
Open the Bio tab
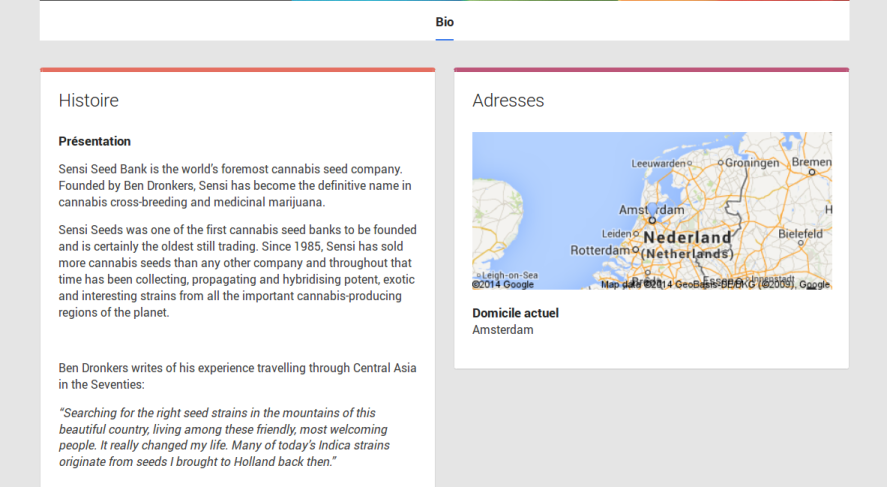tap(444, 22)
